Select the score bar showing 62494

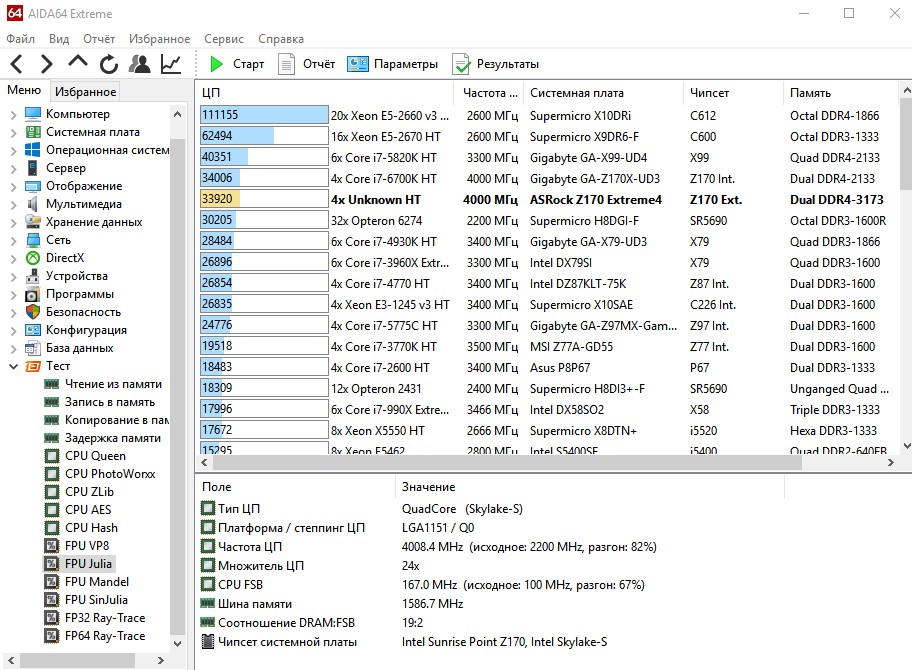(264, 136)
